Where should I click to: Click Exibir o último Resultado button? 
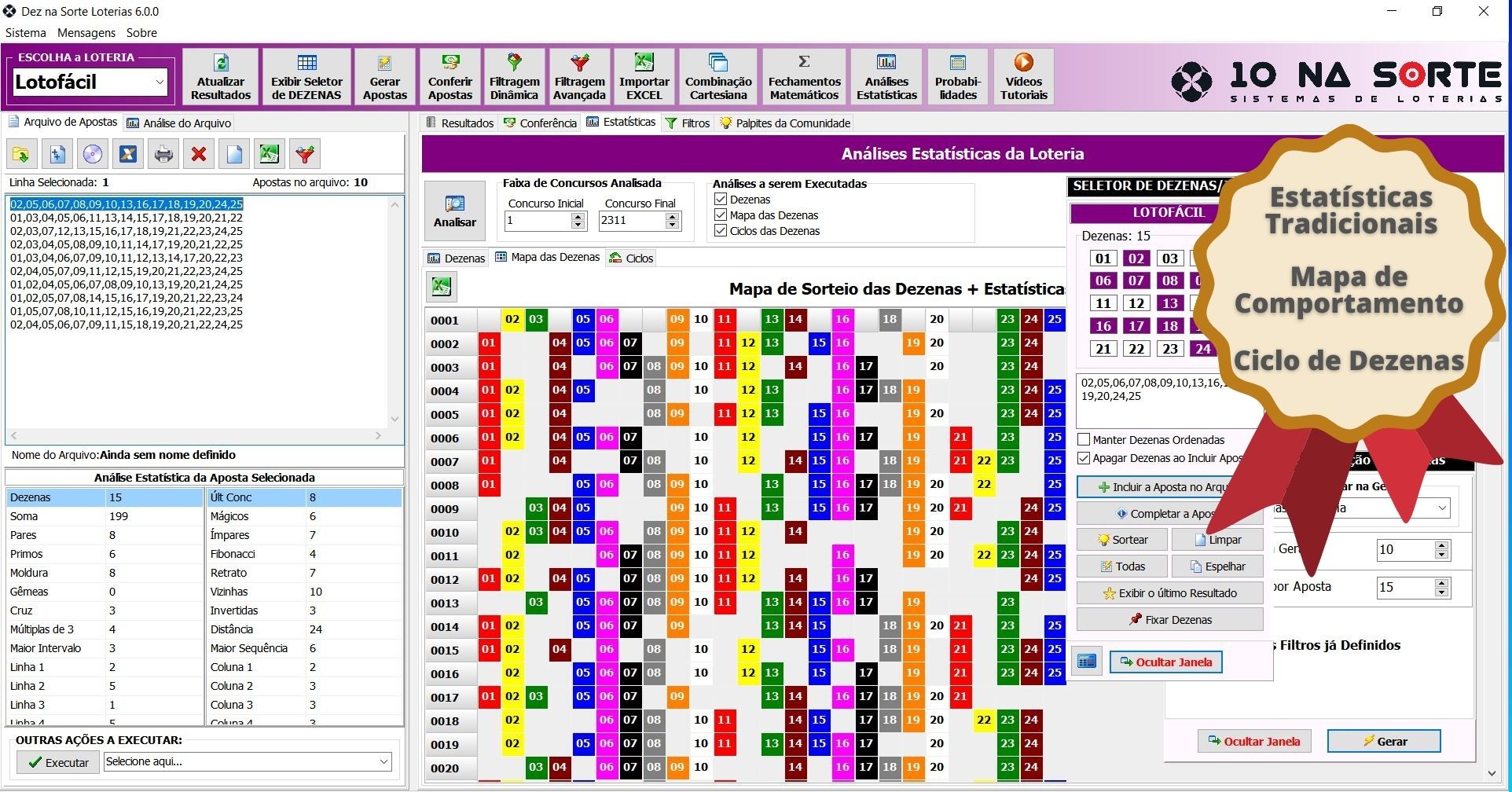(1169, 593)
